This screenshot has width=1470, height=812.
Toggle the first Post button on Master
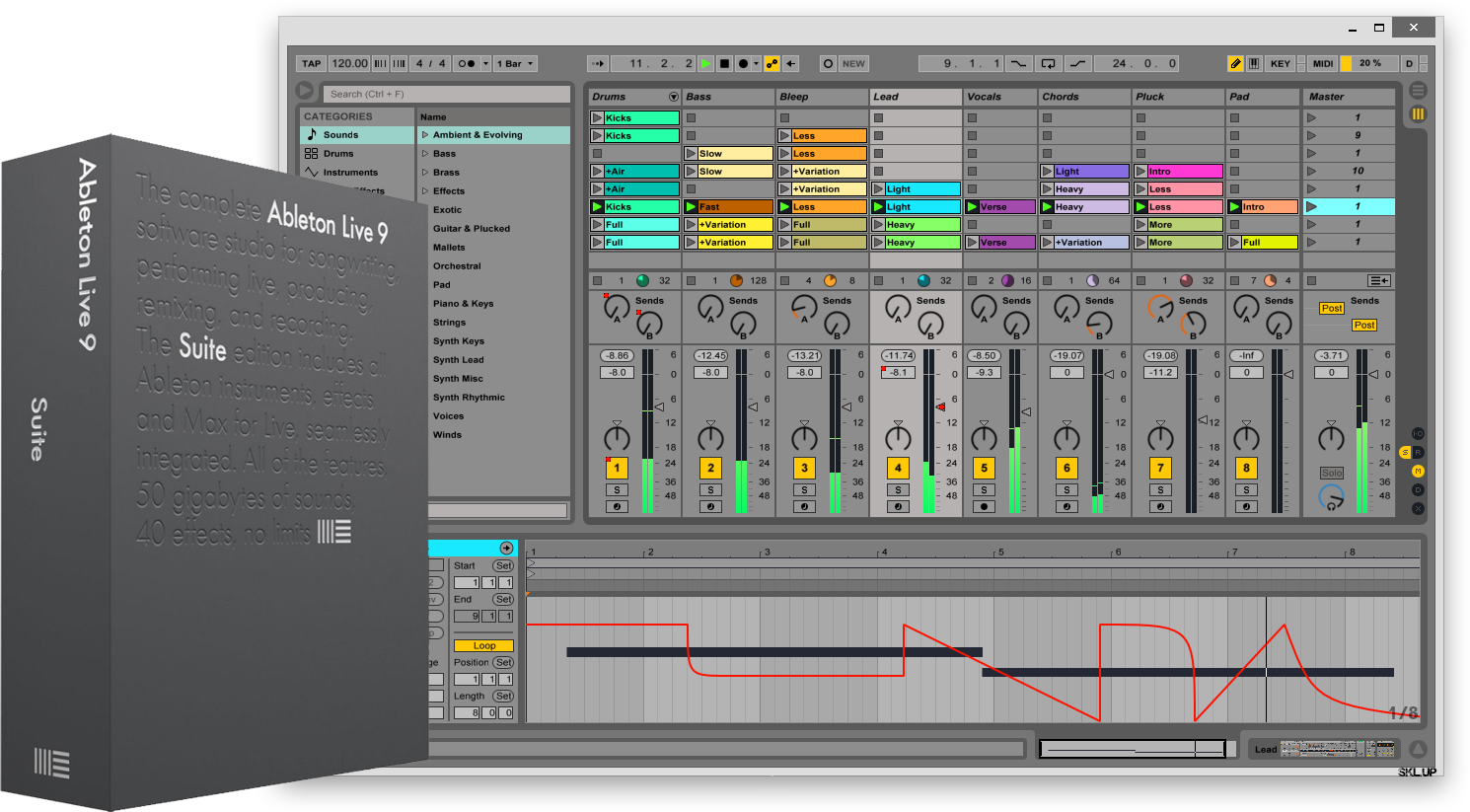pyautogui.click(x=1332, y=309)
